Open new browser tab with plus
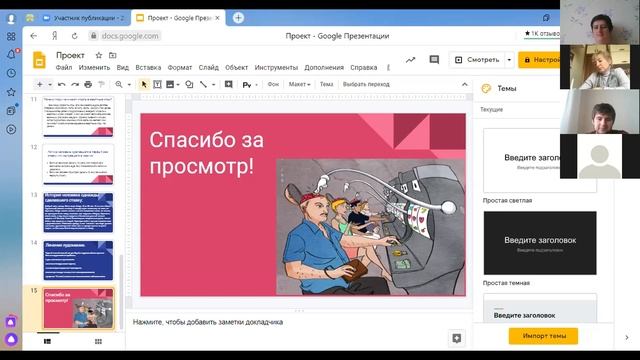The image size is (640, 360). point(238,18)
